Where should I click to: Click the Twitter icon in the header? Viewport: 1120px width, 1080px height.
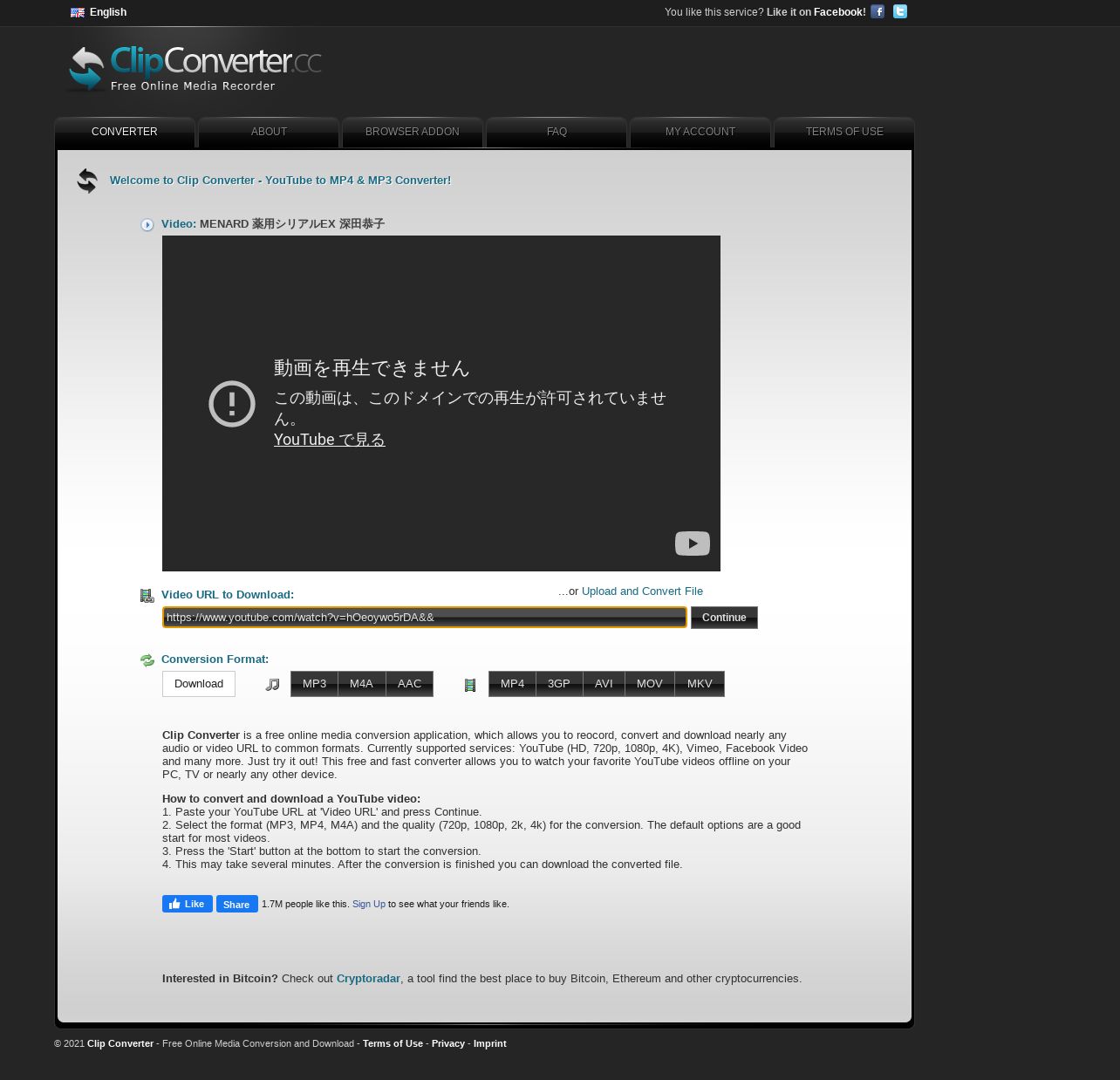click(x=900, y=11)
